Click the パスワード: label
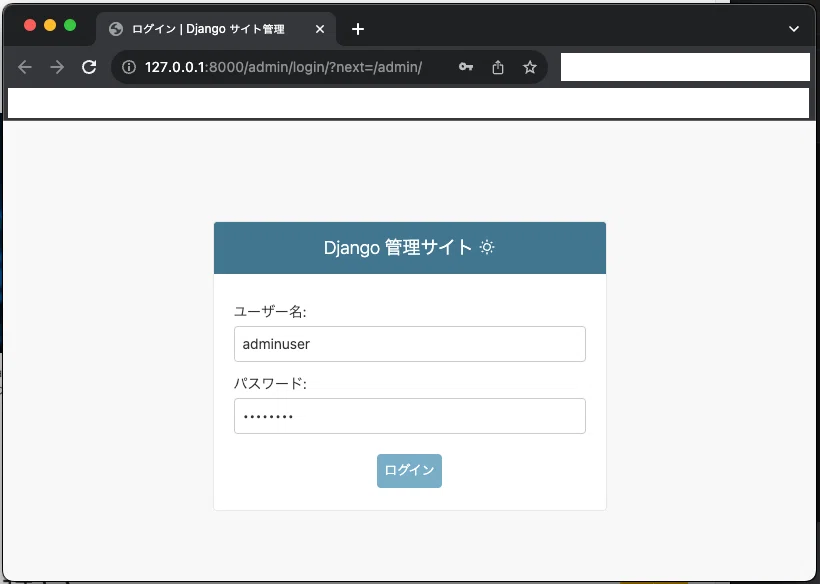 [x=270, y=384]
